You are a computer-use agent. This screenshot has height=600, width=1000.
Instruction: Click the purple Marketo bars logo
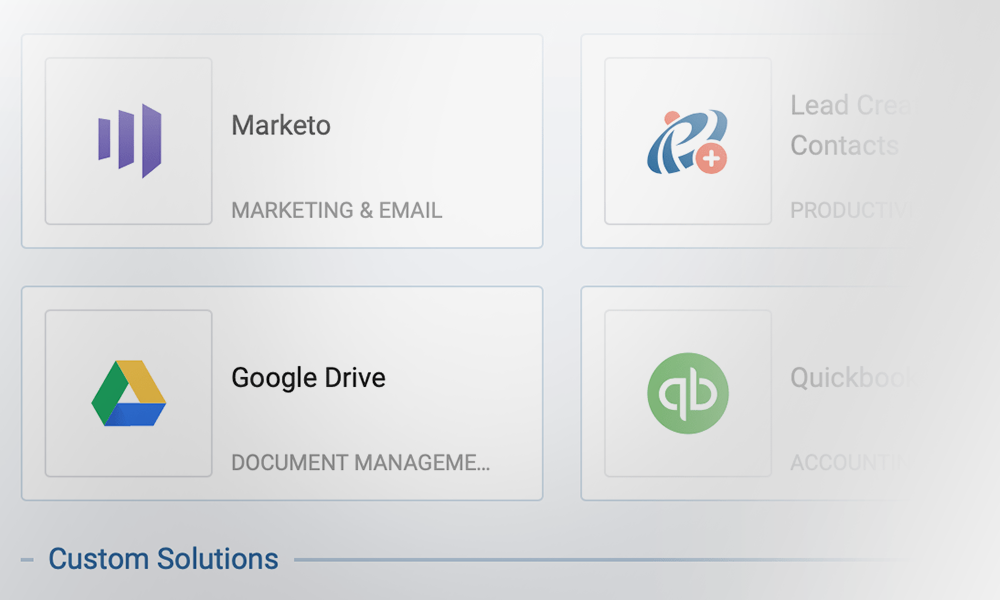click(x=130, y=140)
